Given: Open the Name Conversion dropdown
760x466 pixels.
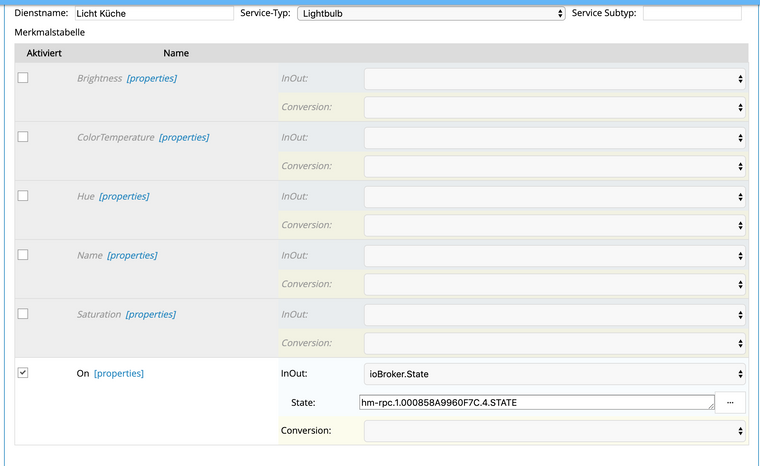Looking at the screenshot, I should click(555, 284).
